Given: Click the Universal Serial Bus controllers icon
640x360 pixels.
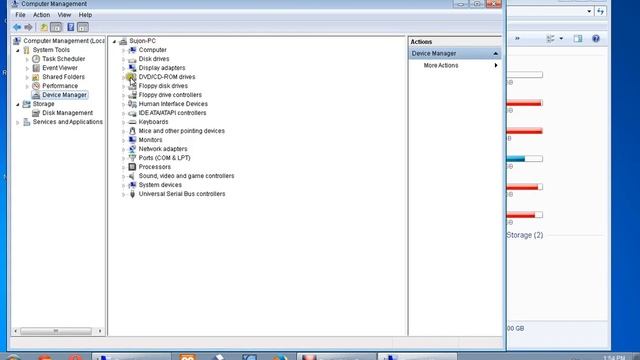Looking at the screenshot, I should coord(132,194).
